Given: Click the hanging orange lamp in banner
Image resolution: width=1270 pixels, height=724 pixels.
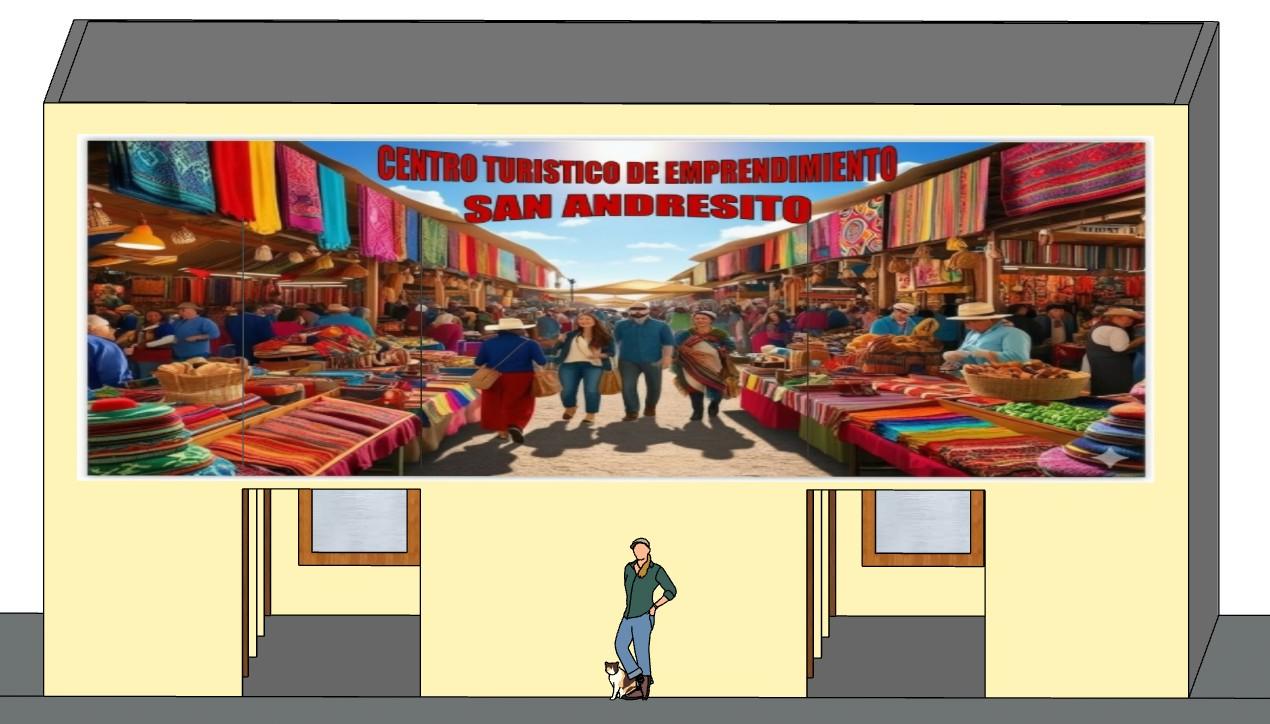Looking at the screenshot, I should [x=140, y=237].
